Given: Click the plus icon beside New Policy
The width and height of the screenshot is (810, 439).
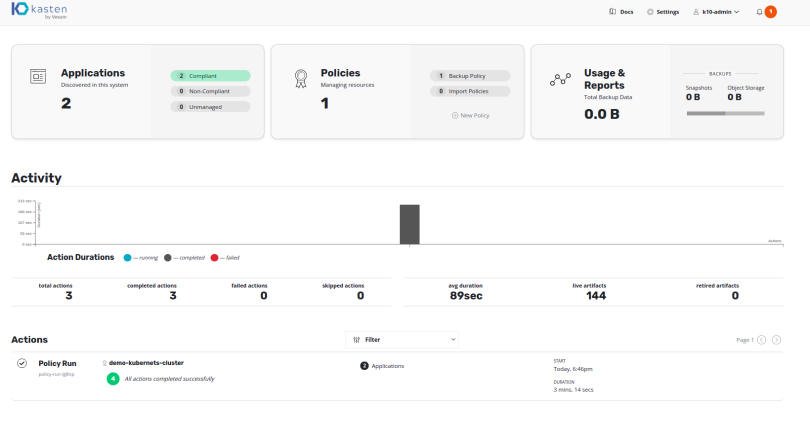Looking at the screenshot, I should click(x=455, y=116).
